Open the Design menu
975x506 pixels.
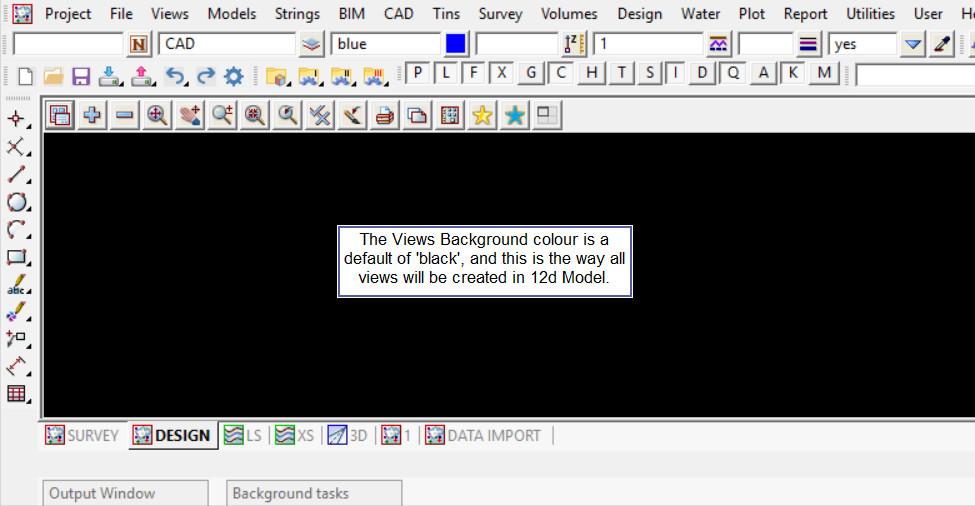pyautogui.click(x=639, y=14)
